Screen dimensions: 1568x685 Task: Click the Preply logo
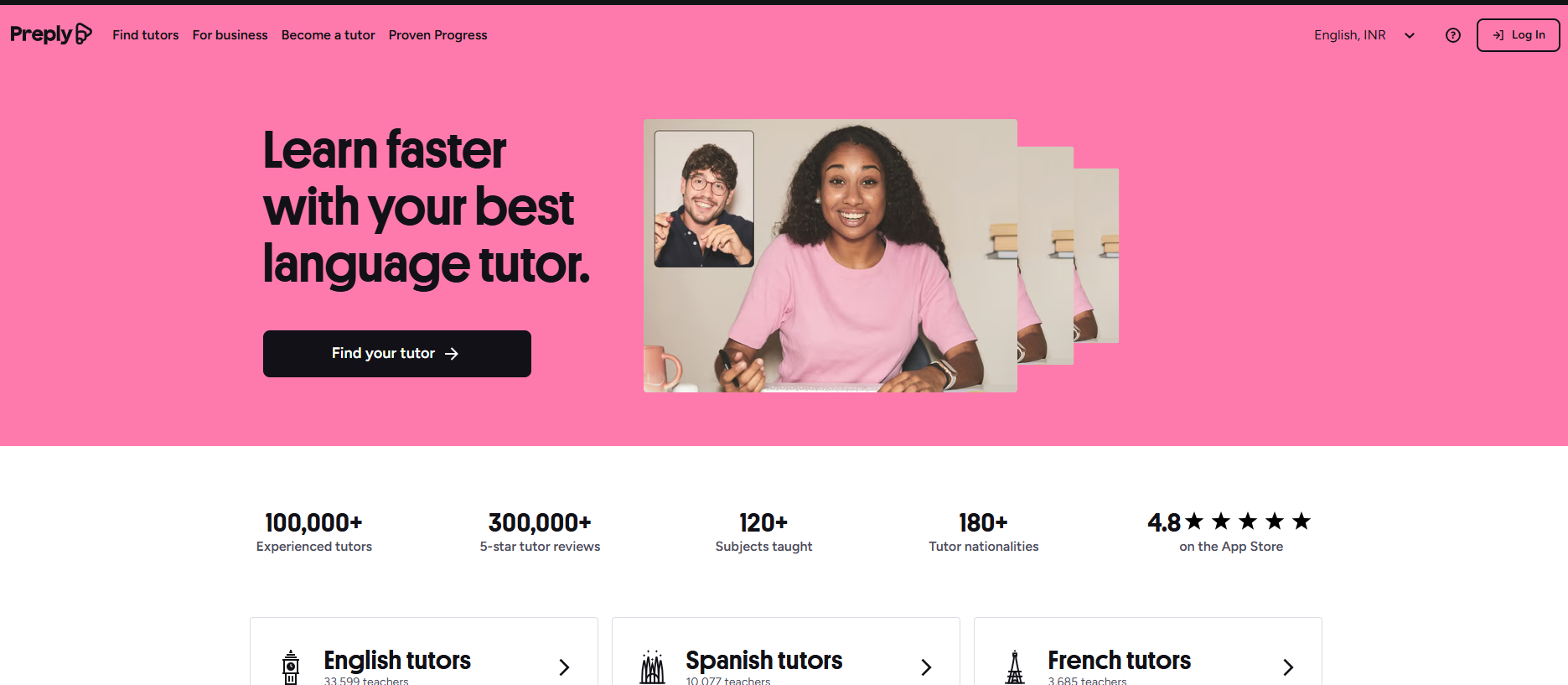pyautogui.click(x=51, y=34)
